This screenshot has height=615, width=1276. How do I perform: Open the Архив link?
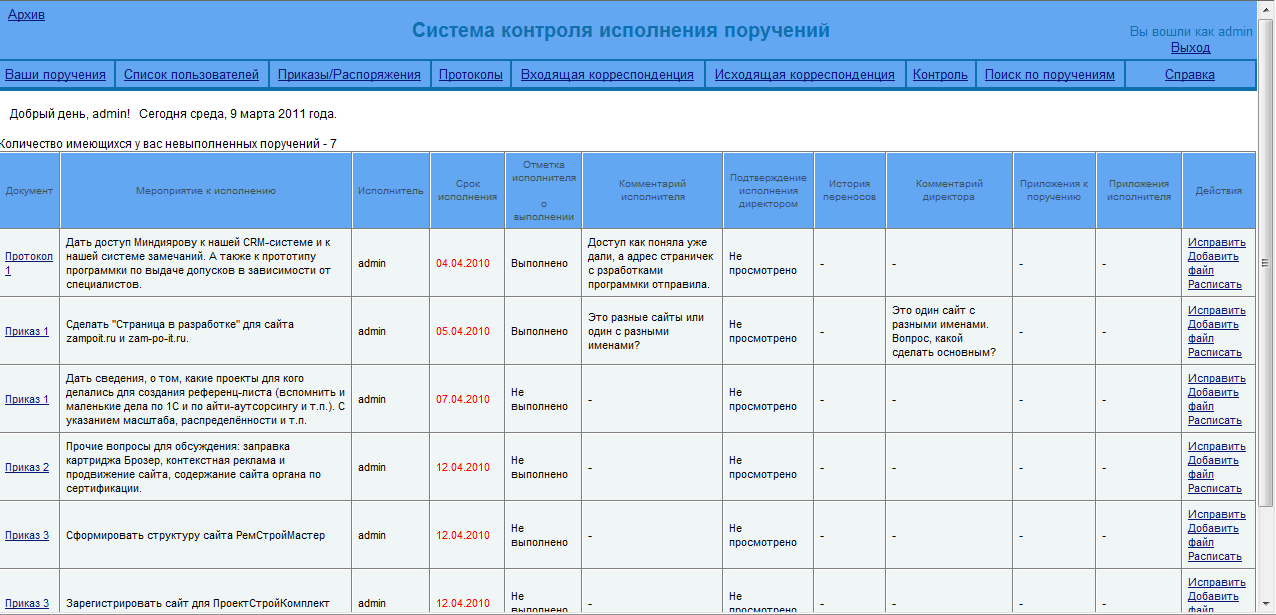pyautogui.click(x=26, y=15)
